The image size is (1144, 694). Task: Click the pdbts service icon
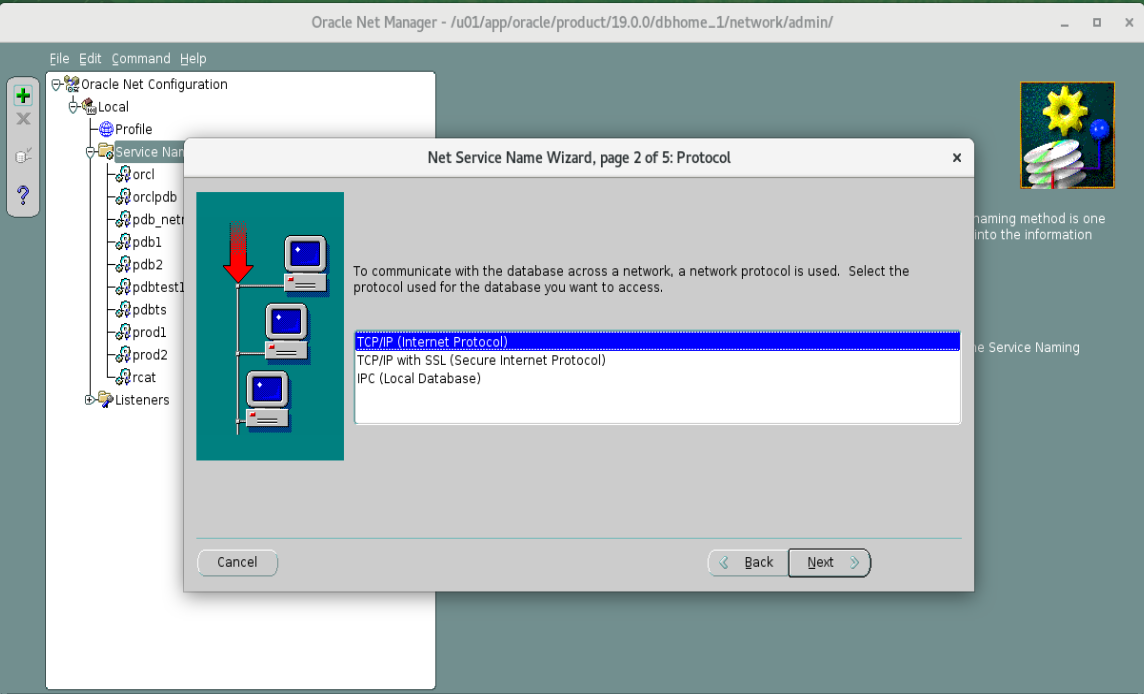(x=123, y=310)
